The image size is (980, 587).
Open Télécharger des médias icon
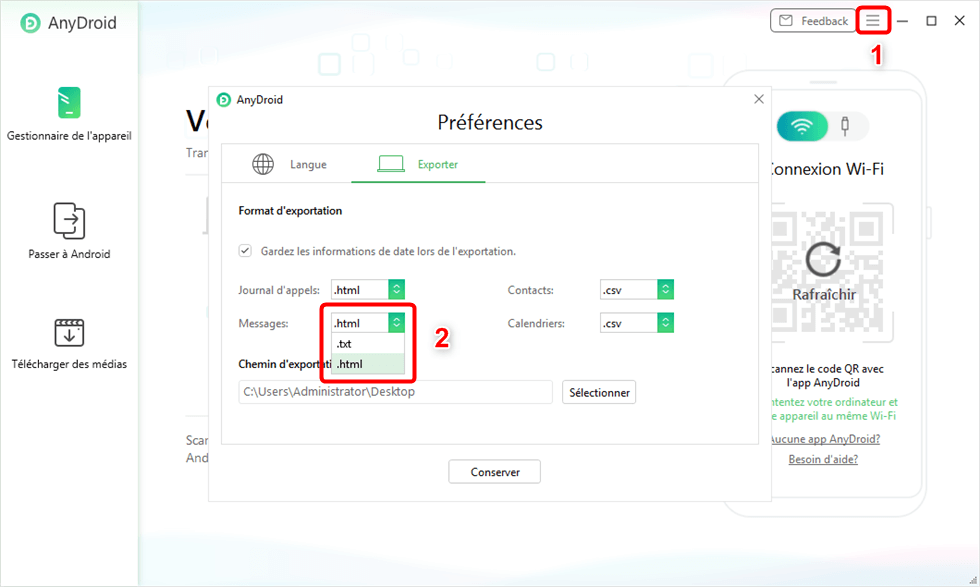[x=69, y=332]
